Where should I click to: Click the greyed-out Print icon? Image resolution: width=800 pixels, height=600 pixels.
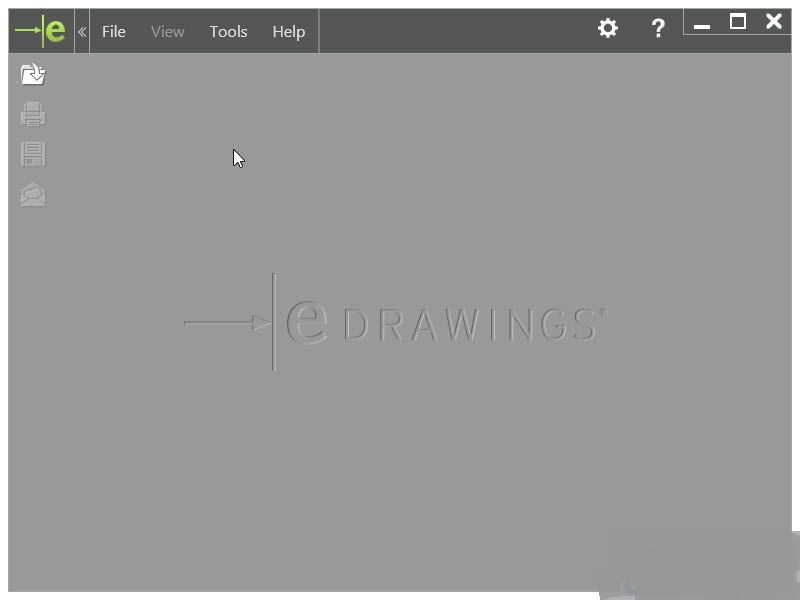pyautogui.click(x=33, y=115)
